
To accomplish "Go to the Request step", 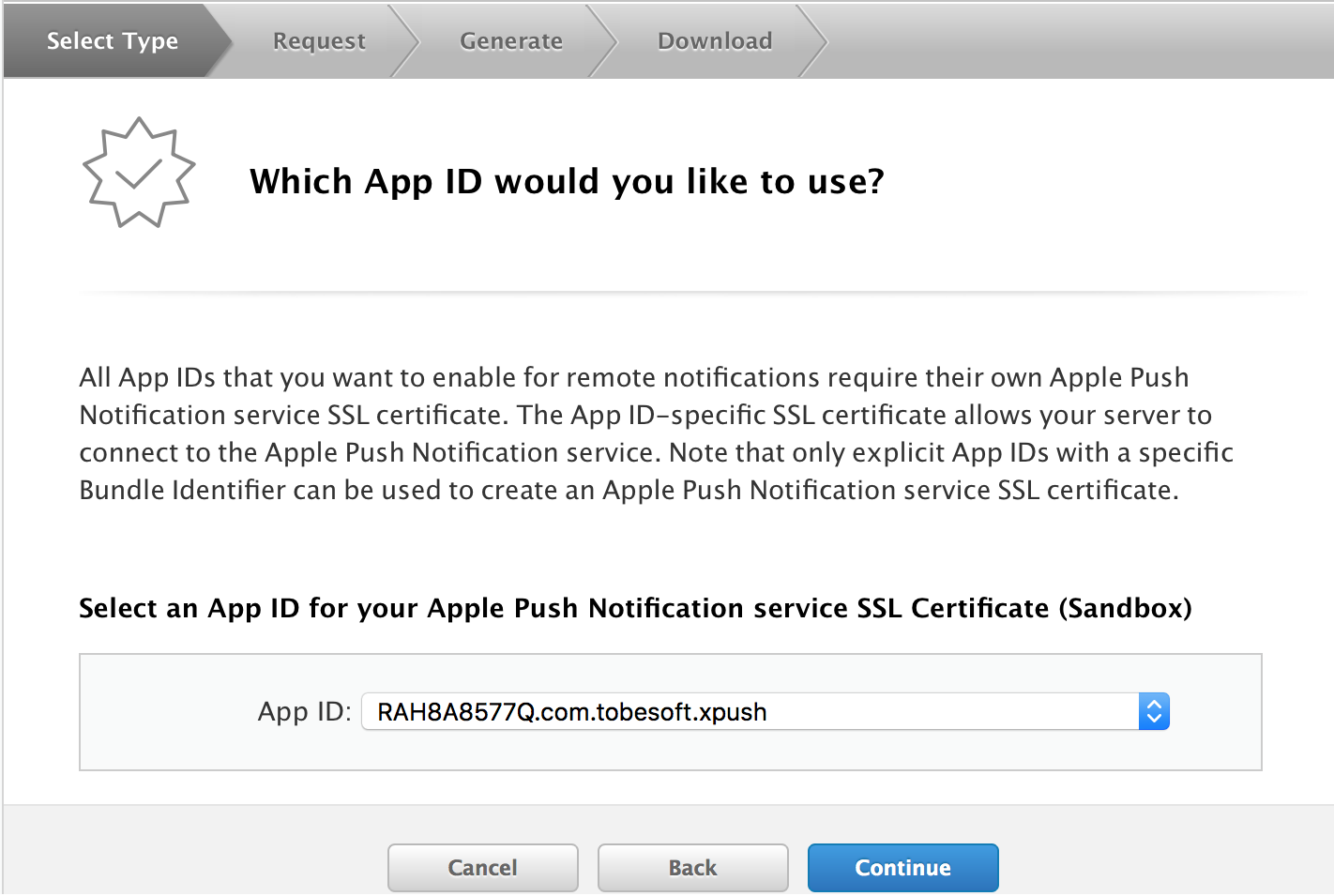I will pos(319,40).
